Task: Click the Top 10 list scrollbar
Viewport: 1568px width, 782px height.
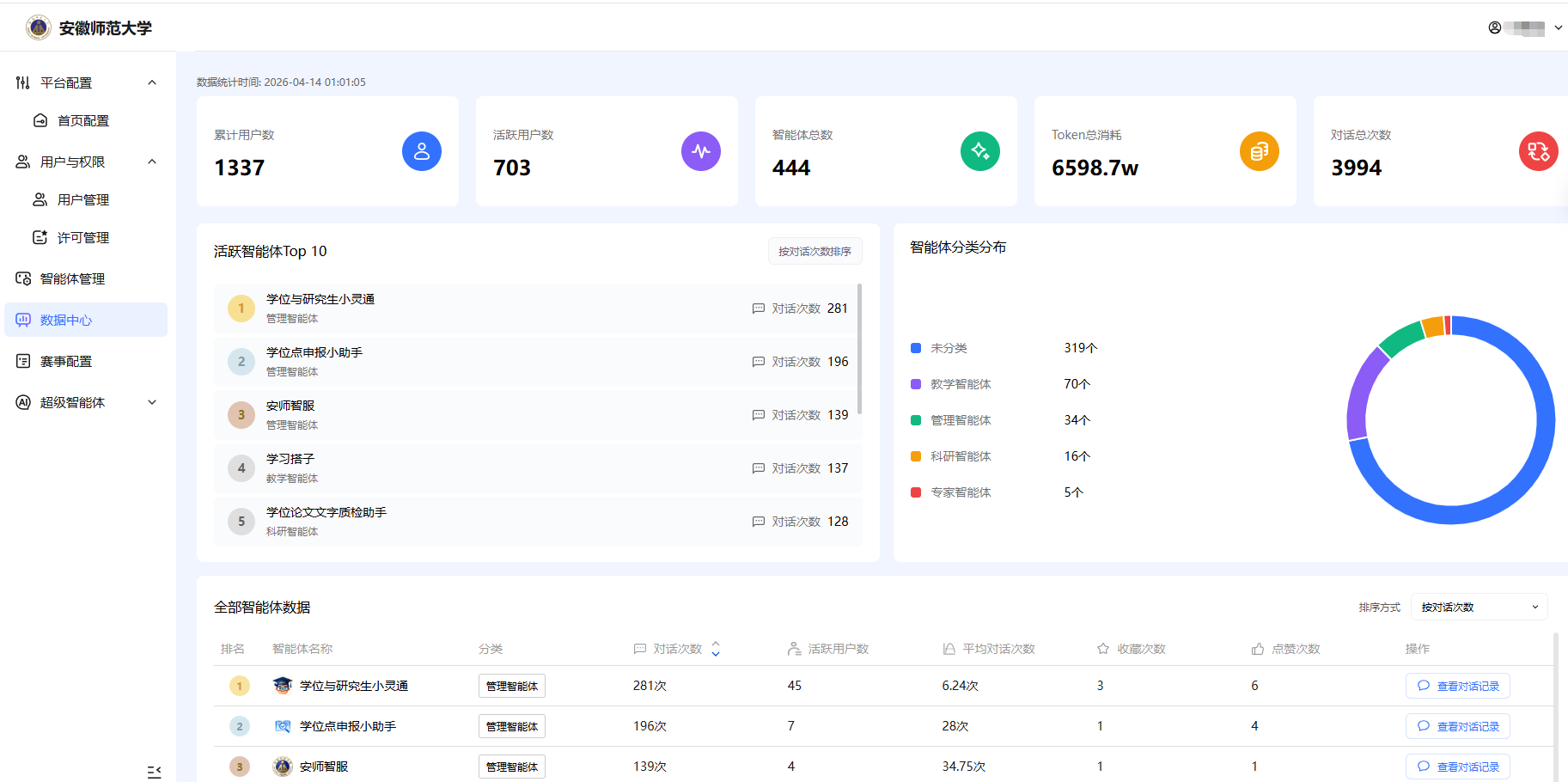Action: pos(859,349)
